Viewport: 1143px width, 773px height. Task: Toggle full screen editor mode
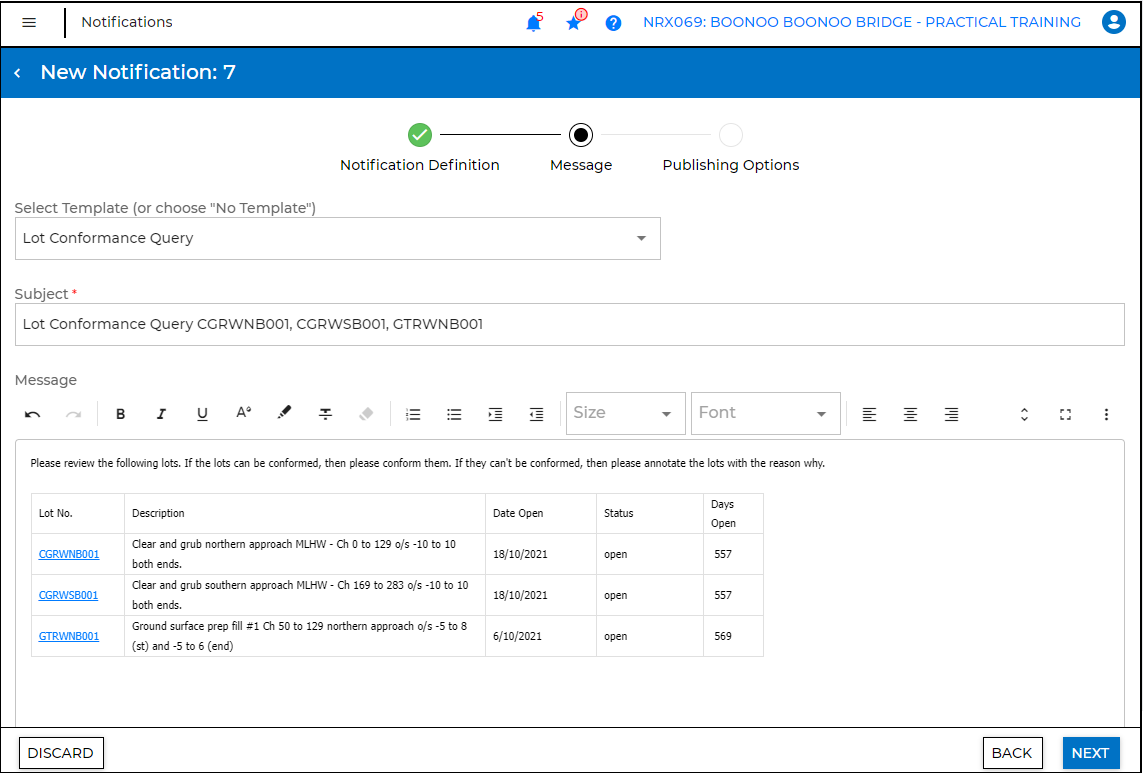[x=1065, y=414]
